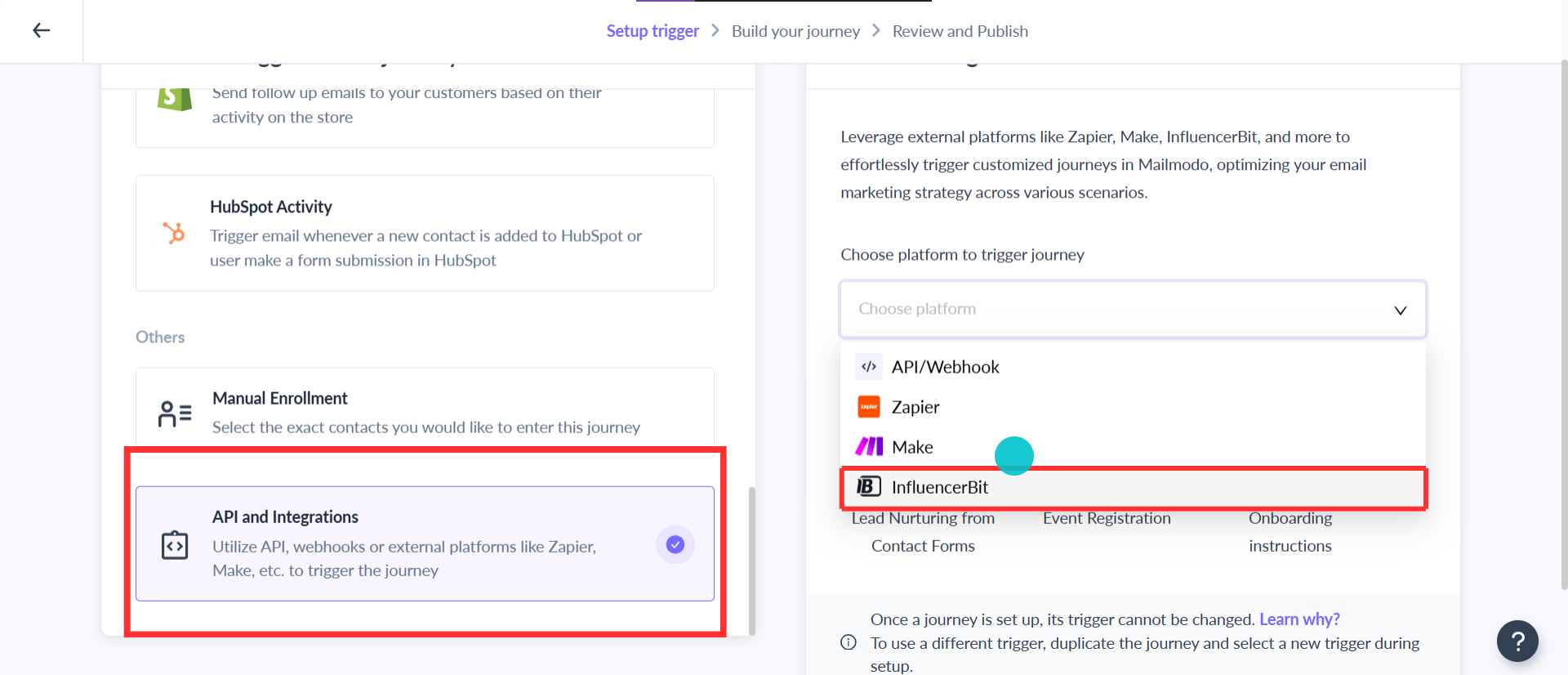Viewport: 1568px width, 675px height.
Task: Select the Manual Enrollment trigger card
Action: (x=425, y=412)
